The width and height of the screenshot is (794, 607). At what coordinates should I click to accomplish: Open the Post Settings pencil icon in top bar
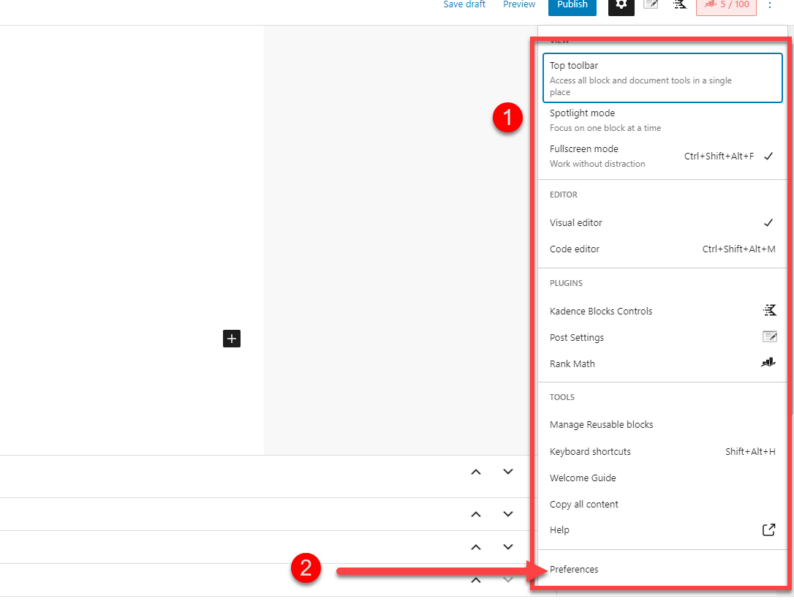tap(651, 5)
